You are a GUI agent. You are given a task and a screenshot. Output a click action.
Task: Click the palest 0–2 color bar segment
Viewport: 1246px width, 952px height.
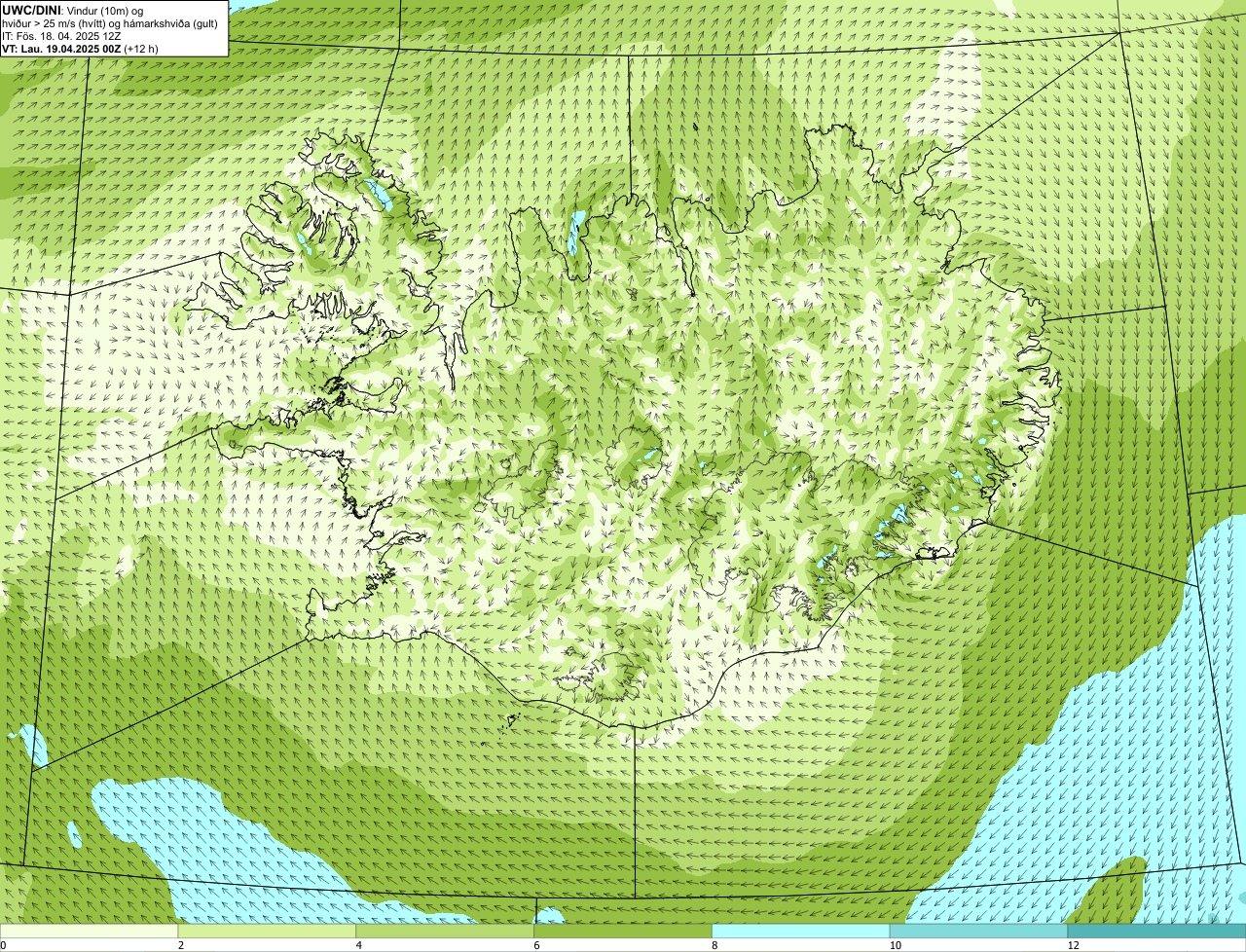pos(90,931)
